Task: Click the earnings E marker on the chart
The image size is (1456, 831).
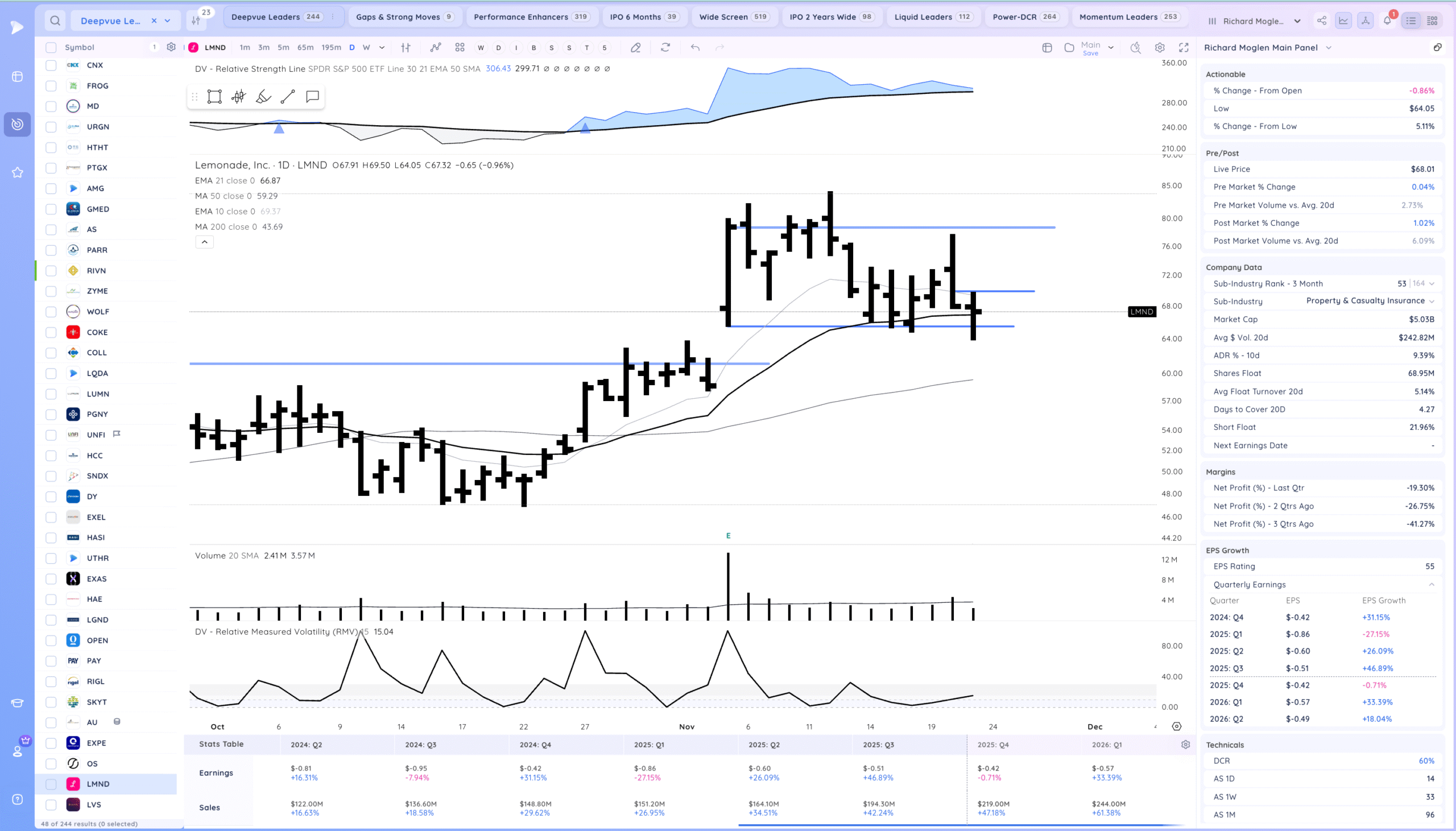Action: (x=728, y=535)
